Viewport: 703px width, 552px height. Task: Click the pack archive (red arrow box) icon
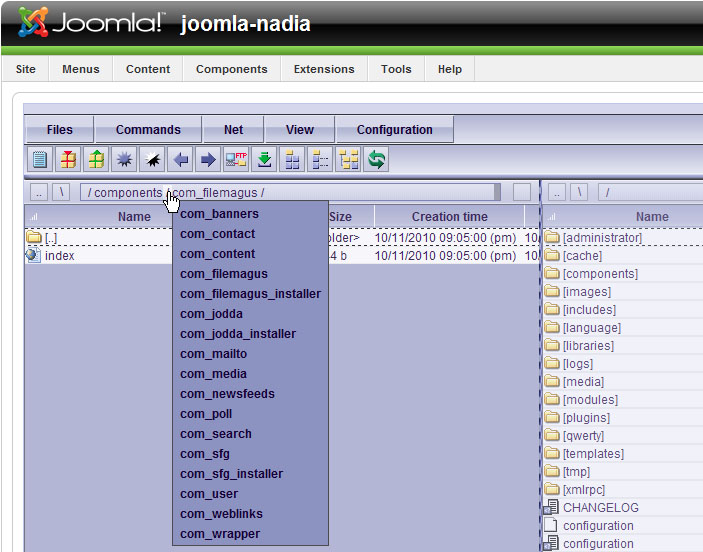pyautogui.click(x=68, y=159)
